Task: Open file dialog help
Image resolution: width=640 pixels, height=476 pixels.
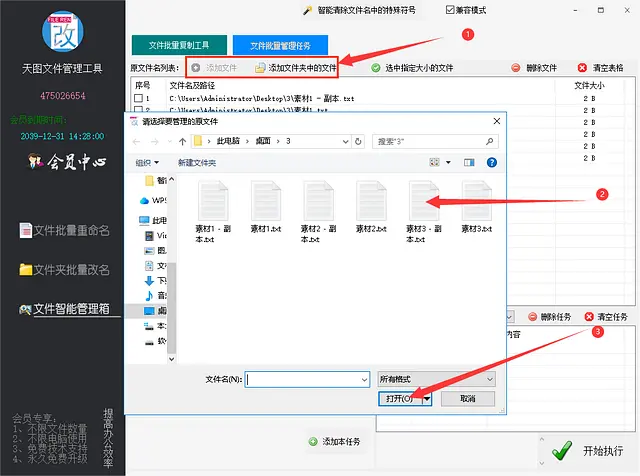Action: (492, 162)
